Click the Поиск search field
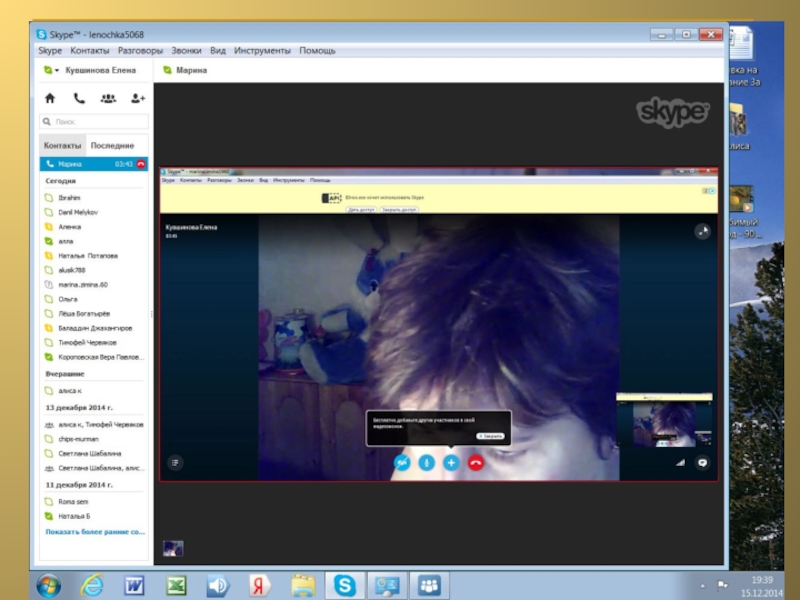The width and height of the screenshot is (800, 600). pos(94,121)
